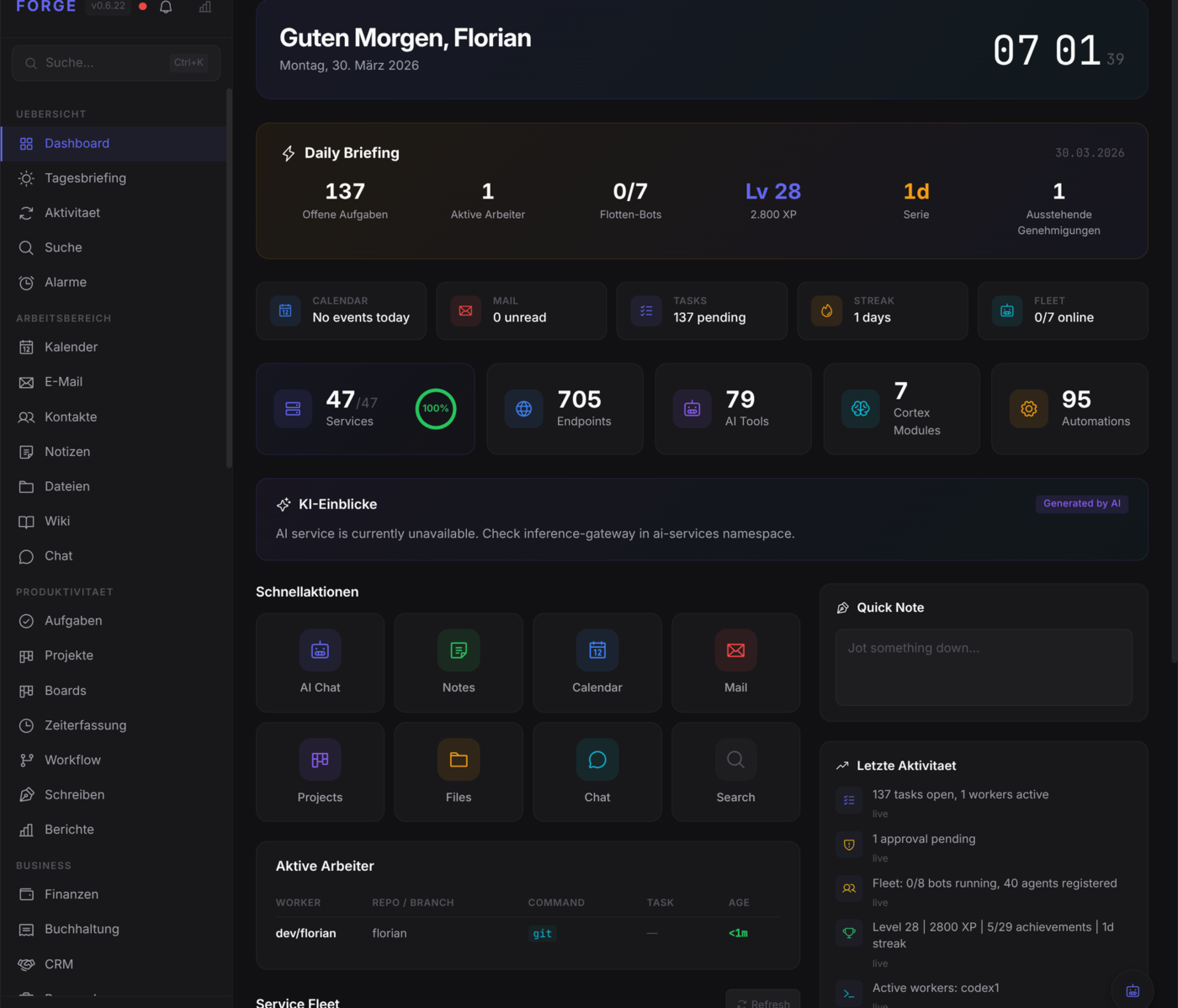Screen dimensions: 1178x1008
Task: Open the Mail quick action
Action: click(x=735, y=662)
